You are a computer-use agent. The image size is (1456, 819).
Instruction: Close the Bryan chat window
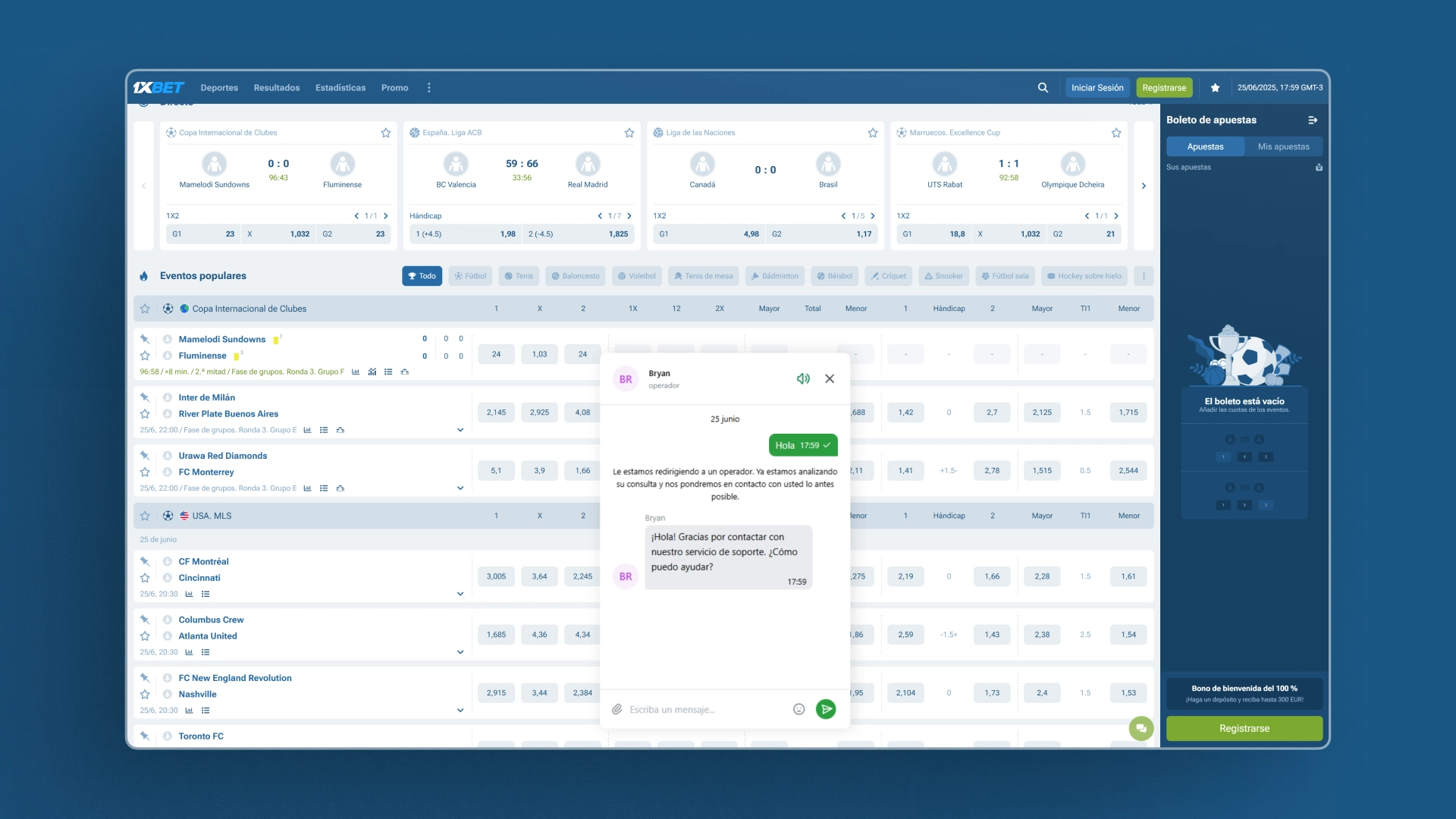(x=830, y=378)
